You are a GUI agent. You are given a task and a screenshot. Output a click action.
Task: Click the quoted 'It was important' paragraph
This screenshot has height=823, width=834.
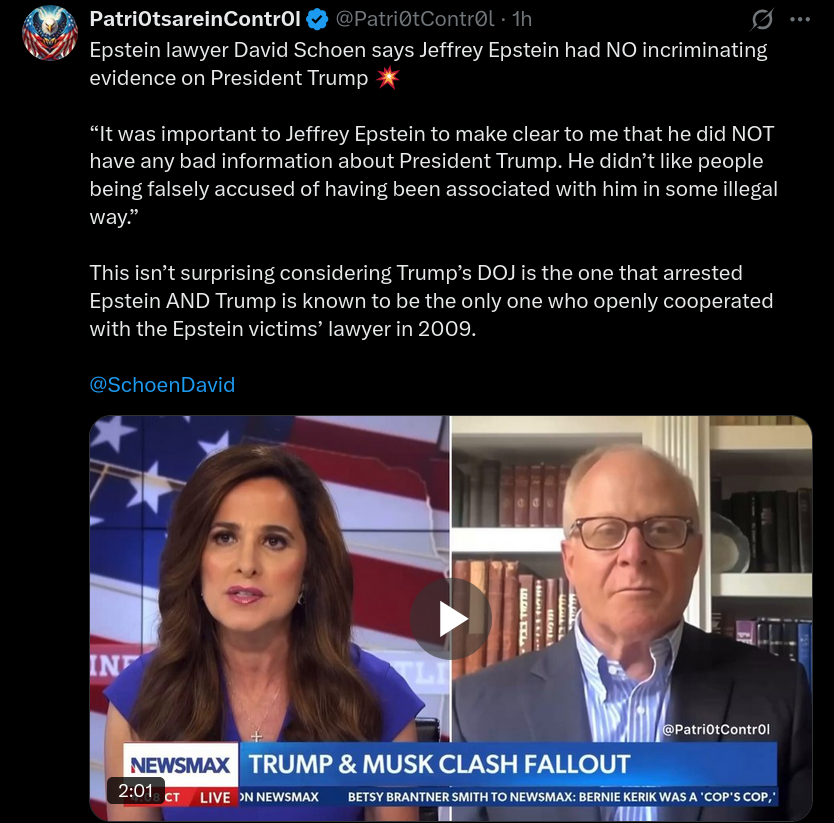(x=433, y=175)
